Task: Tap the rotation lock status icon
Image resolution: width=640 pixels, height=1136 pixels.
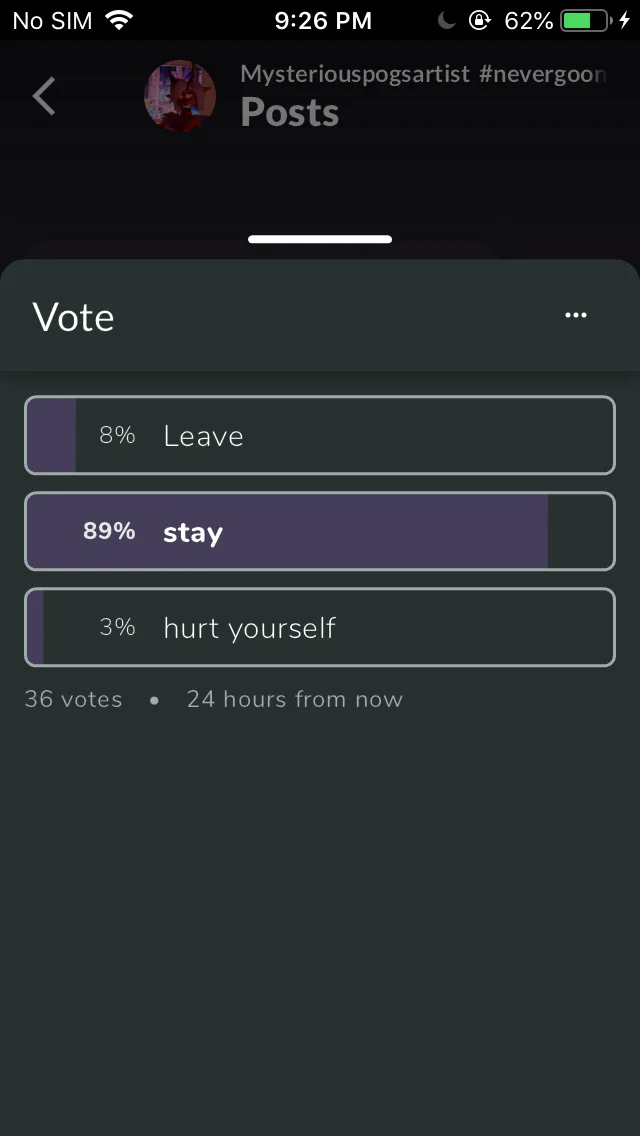Action: coord(480,20)
